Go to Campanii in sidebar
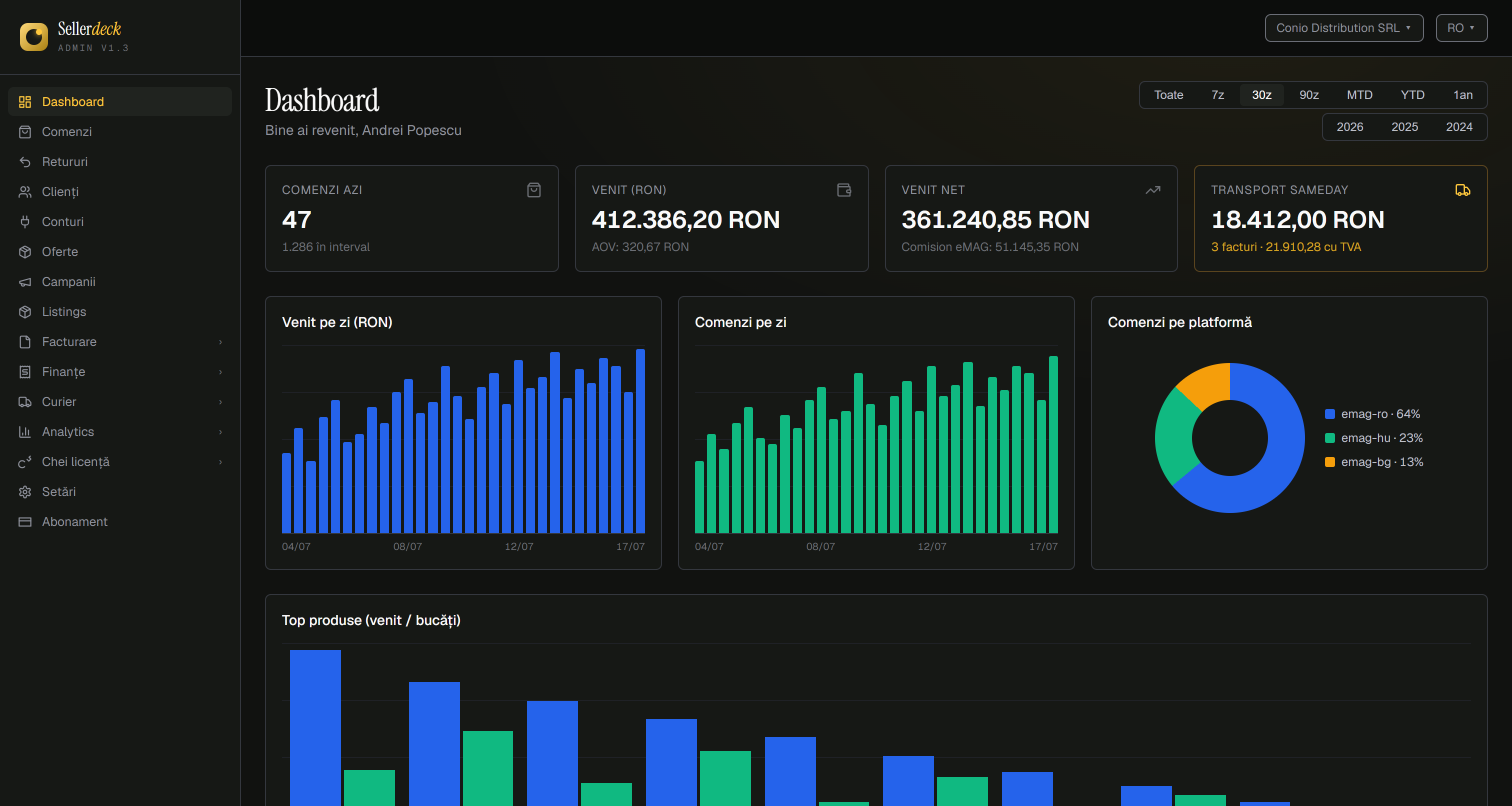 [x=119, y=282]
